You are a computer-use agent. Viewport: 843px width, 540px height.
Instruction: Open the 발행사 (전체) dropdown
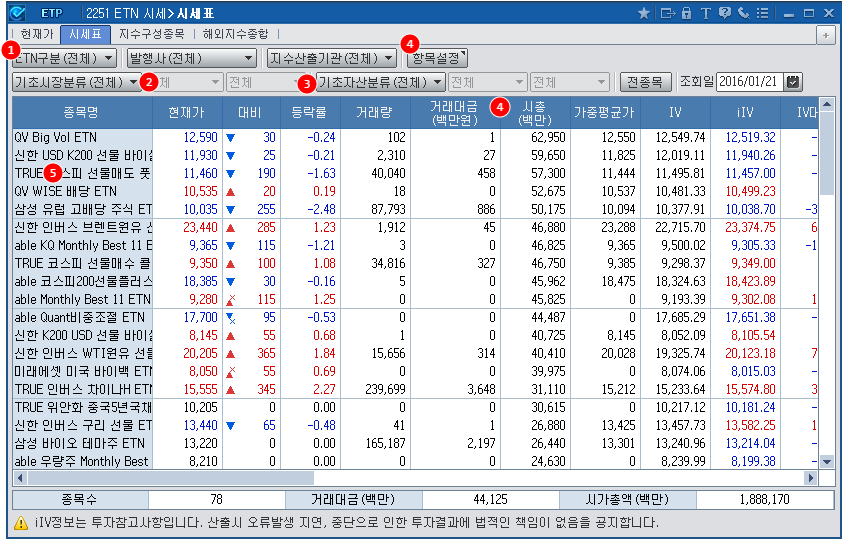tap(192, 58)
